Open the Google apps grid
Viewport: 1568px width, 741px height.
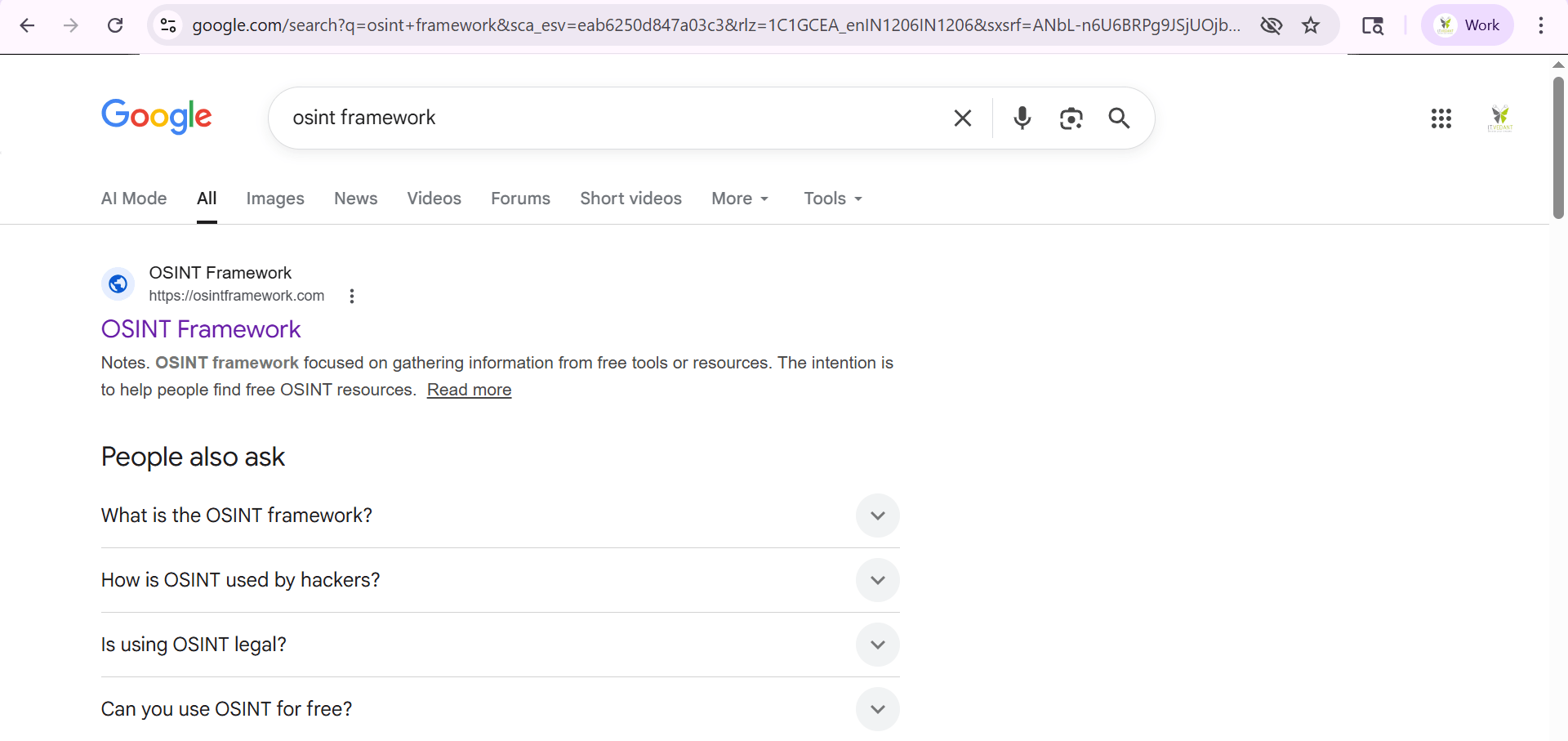coord(1441,118)
